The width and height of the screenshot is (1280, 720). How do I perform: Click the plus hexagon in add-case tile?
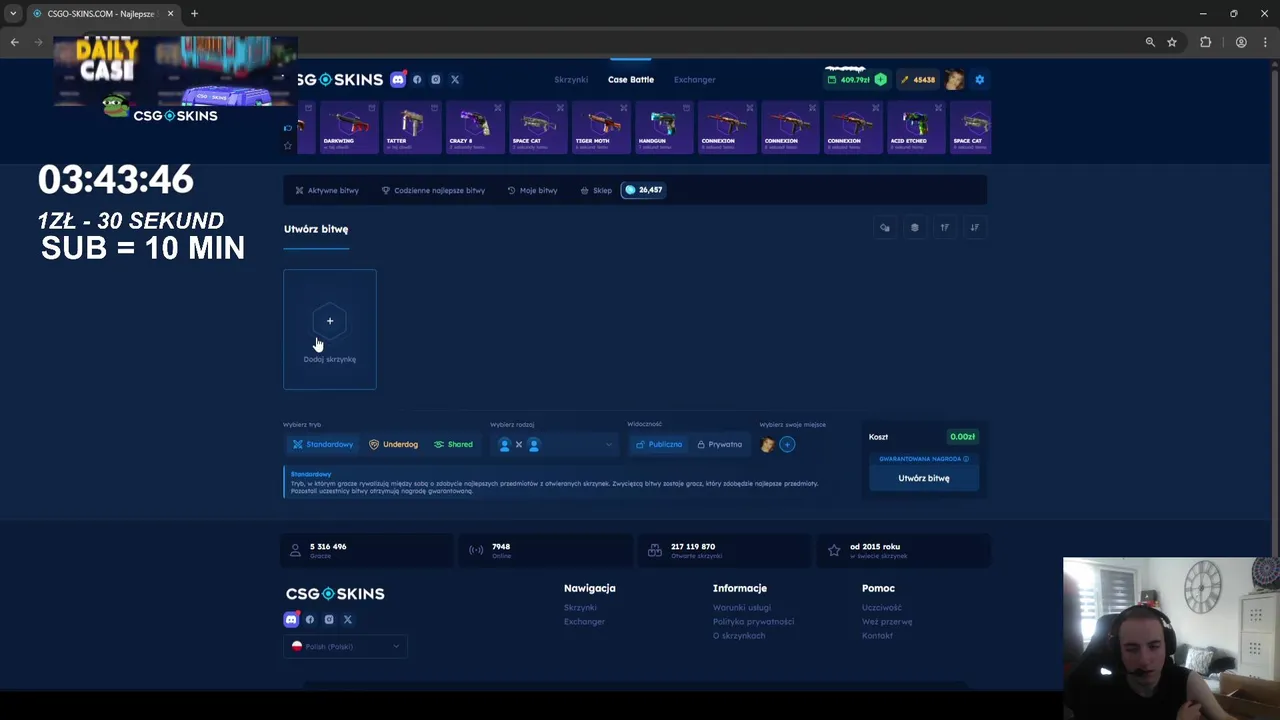330,321
